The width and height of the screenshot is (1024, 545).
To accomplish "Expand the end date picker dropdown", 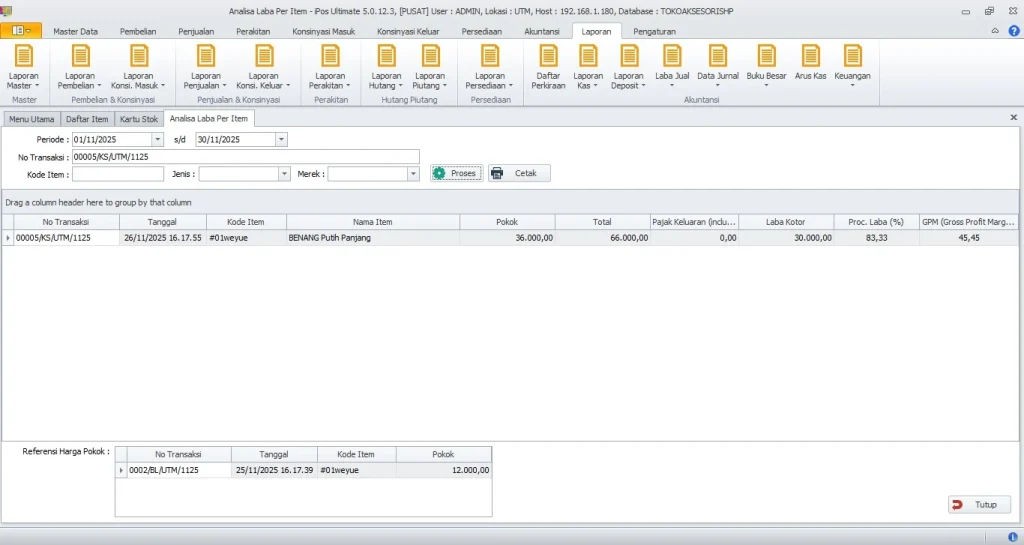I will [281, 140].
